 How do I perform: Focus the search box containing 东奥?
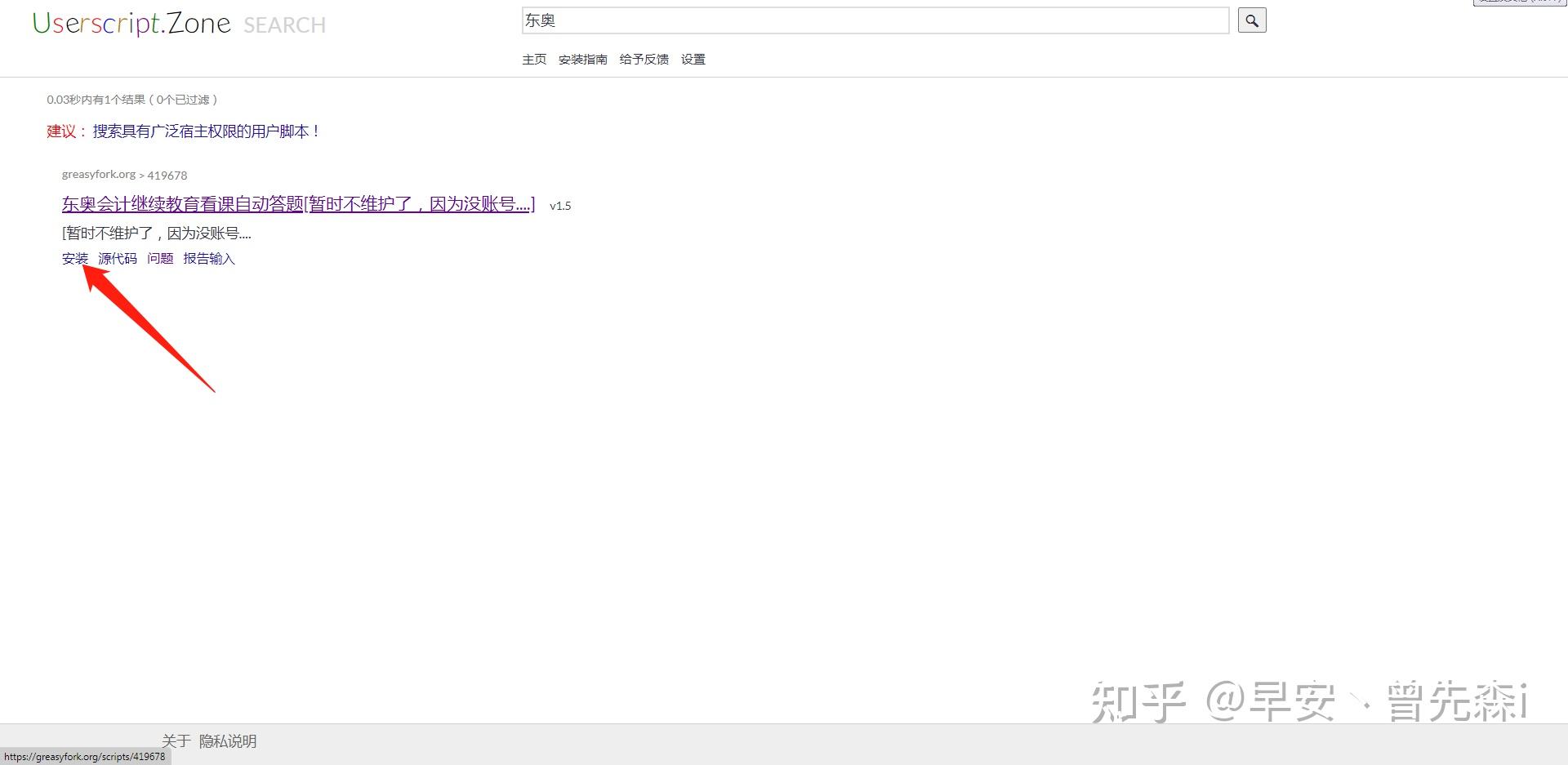pos(875,20)
